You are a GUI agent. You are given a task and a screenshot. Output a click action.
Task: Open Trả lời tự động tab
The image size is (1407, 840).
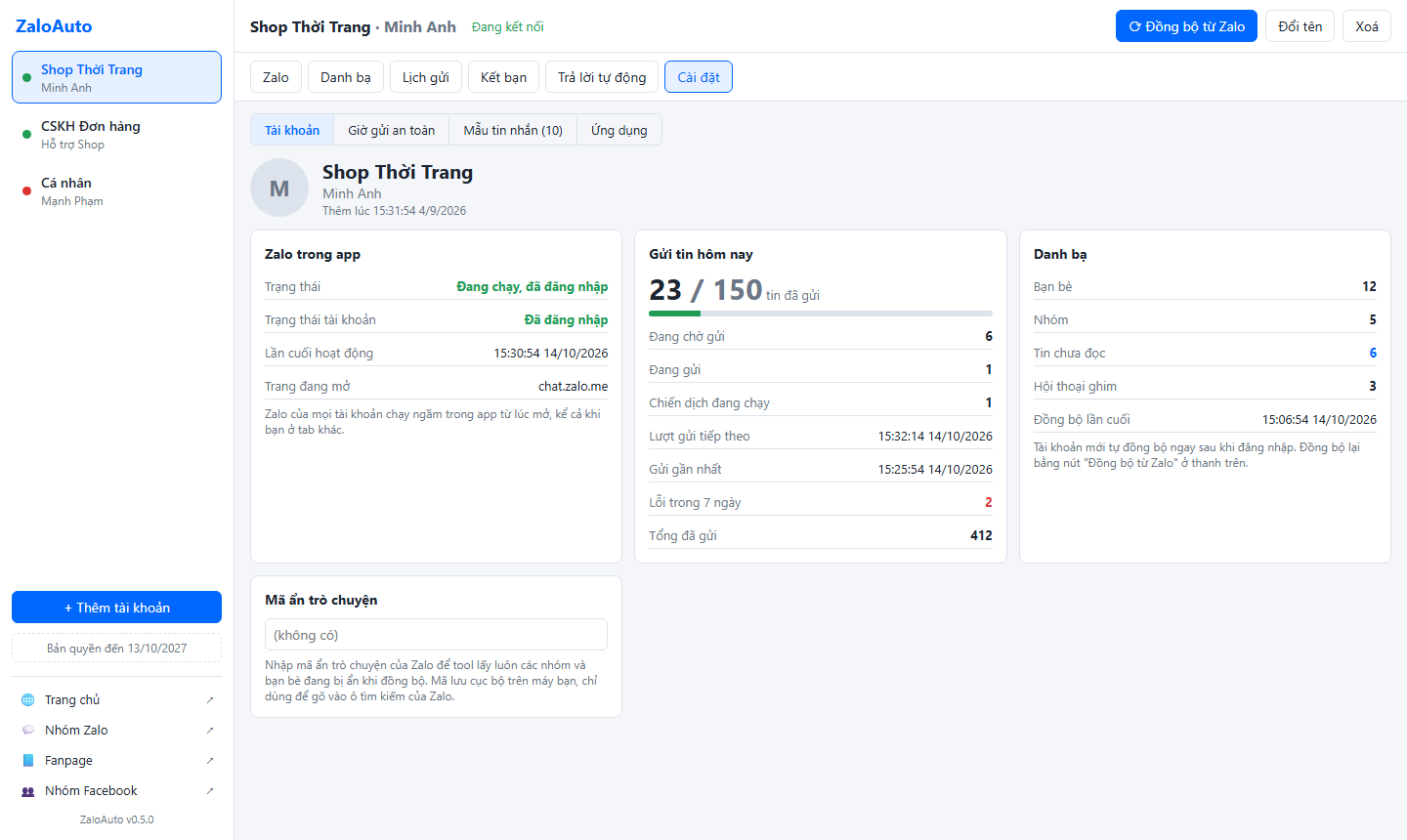tap(602, 77)
